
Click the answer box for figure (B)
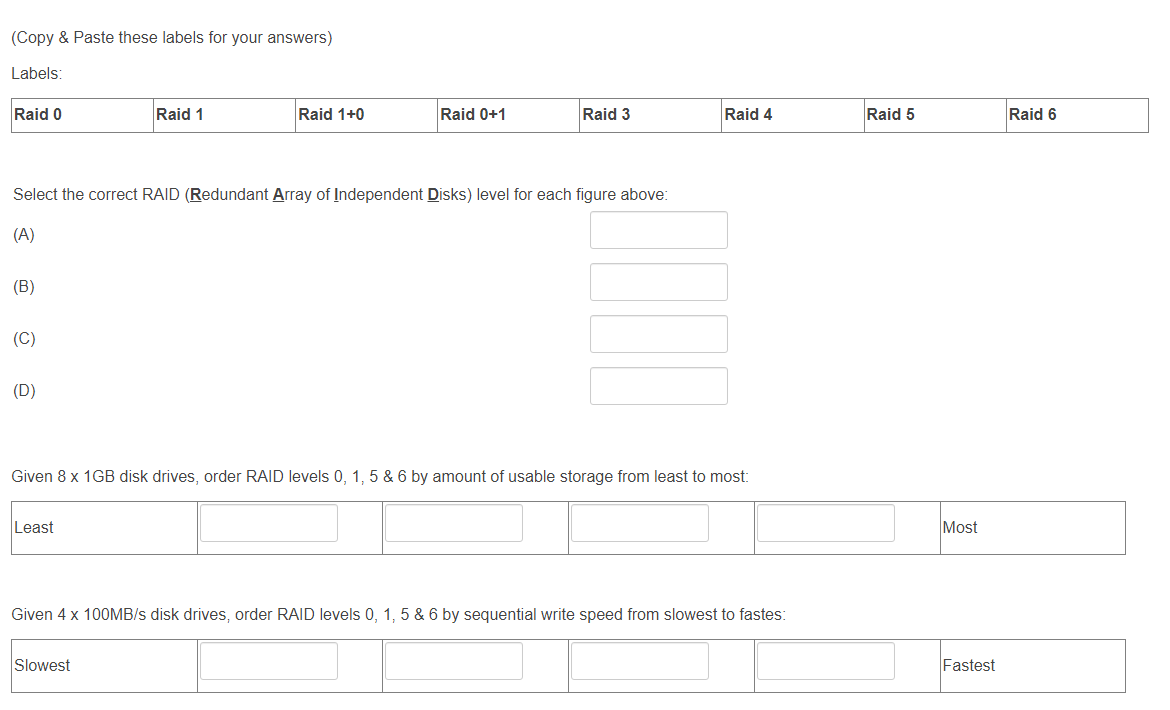click(658, 282)
